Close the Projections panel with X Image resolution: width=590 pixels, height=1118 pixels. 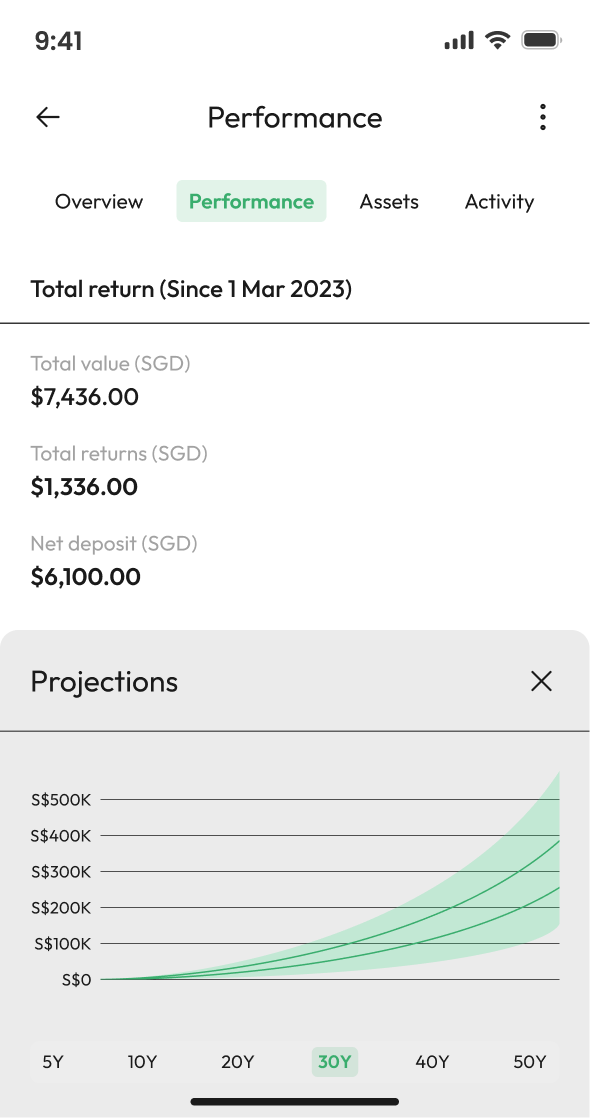point(541,681)
